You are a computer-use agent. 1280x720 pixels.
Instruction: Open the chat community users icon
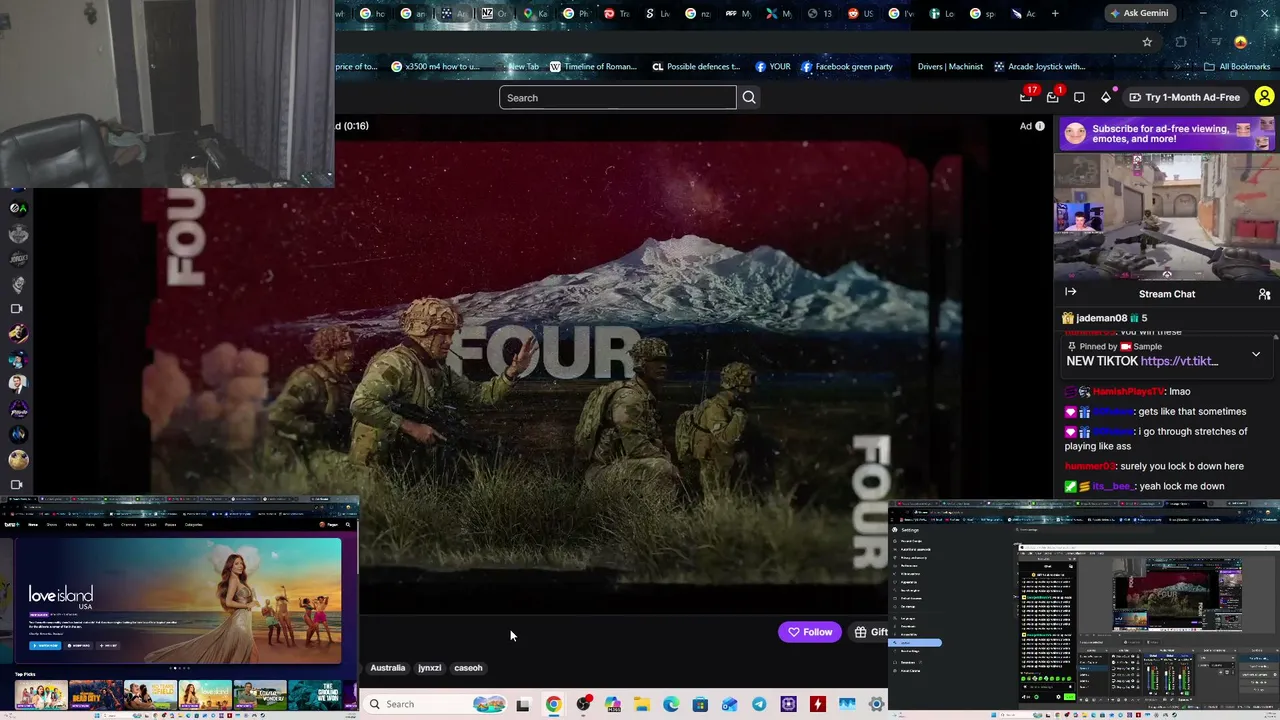pos(1264,294)
